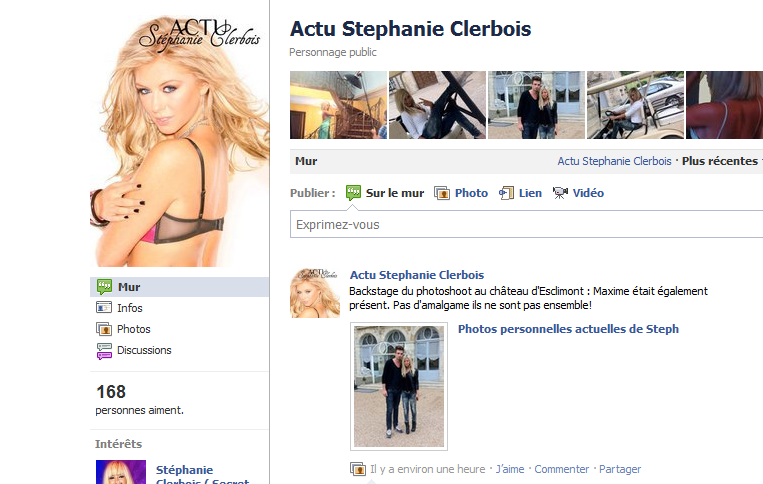Click the Discussions chat icon in sidebar

(x=104, y=351)
